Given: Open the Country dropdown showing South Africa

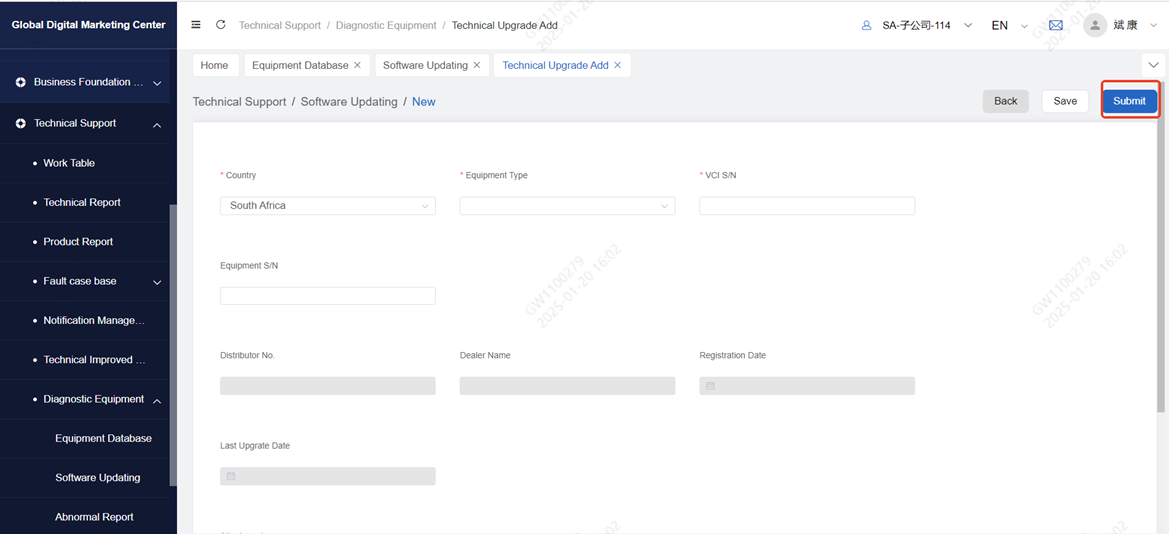Looking at the screenshot, I should [x=327, y=206].
